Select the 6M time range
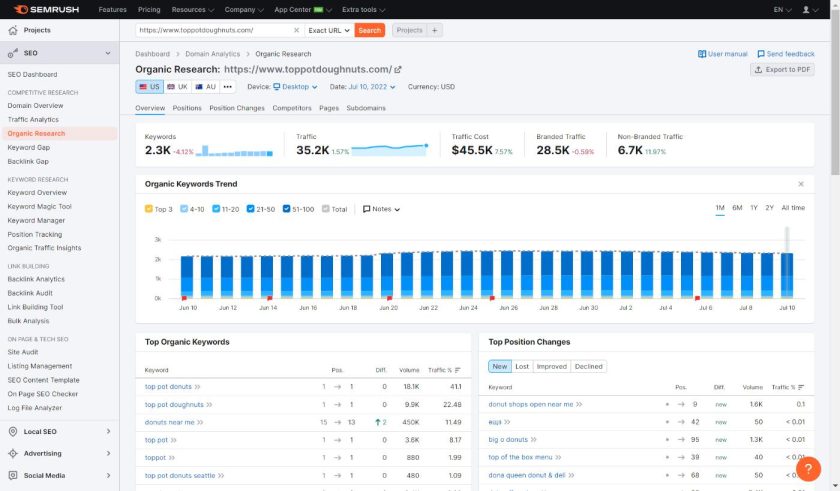The image size is (840, 491). pos(737,208)
